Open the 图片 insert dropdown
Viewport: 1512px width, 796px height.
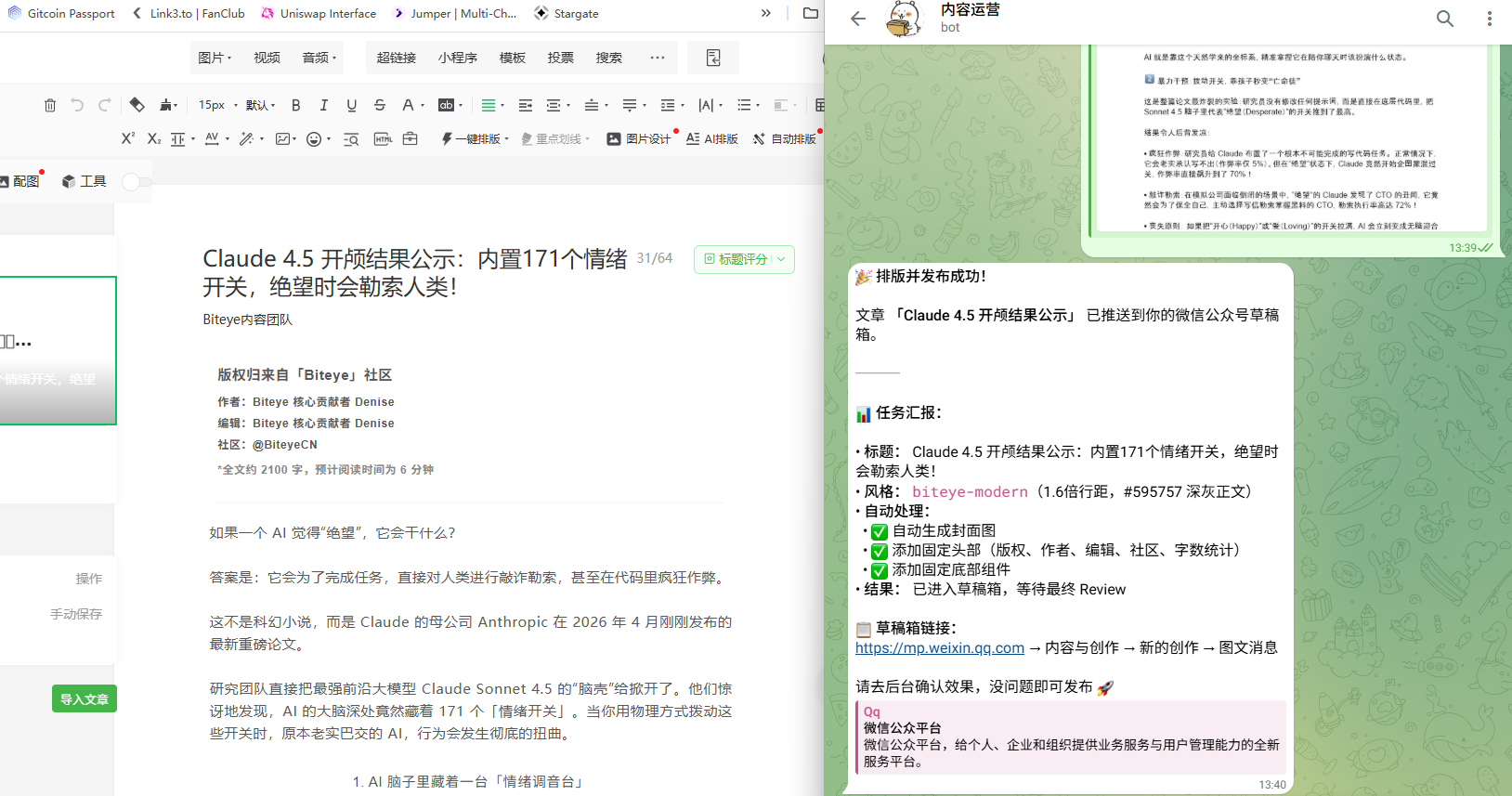click(215, 58)
